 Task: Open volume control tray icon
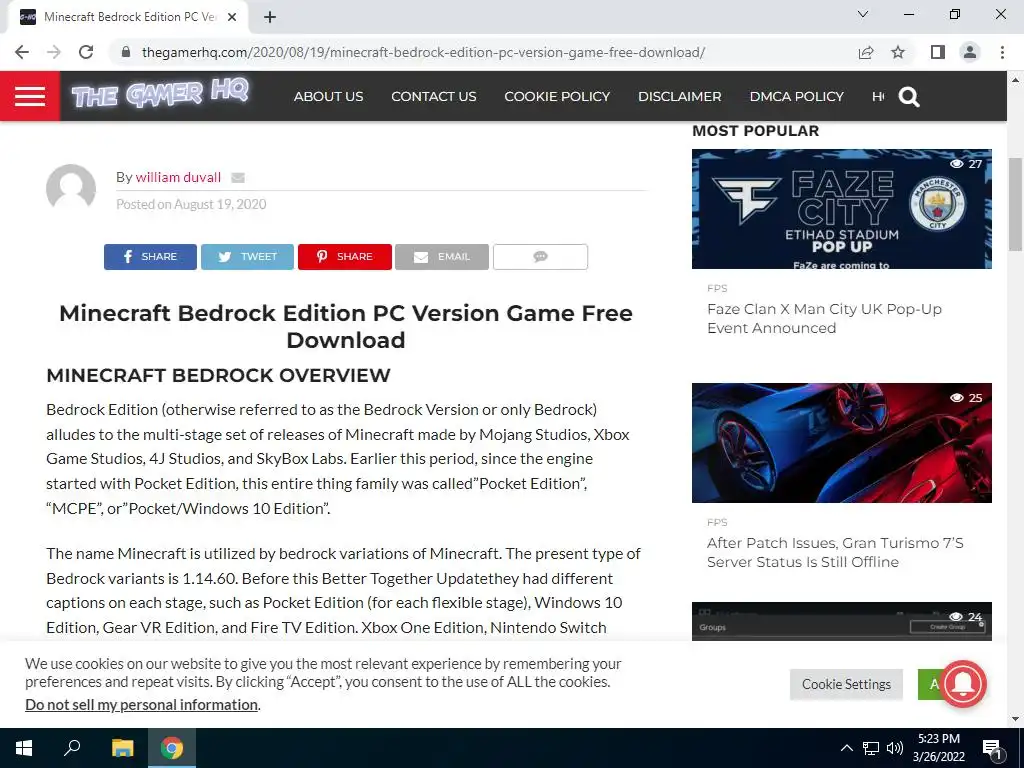(x=895, y=748)
